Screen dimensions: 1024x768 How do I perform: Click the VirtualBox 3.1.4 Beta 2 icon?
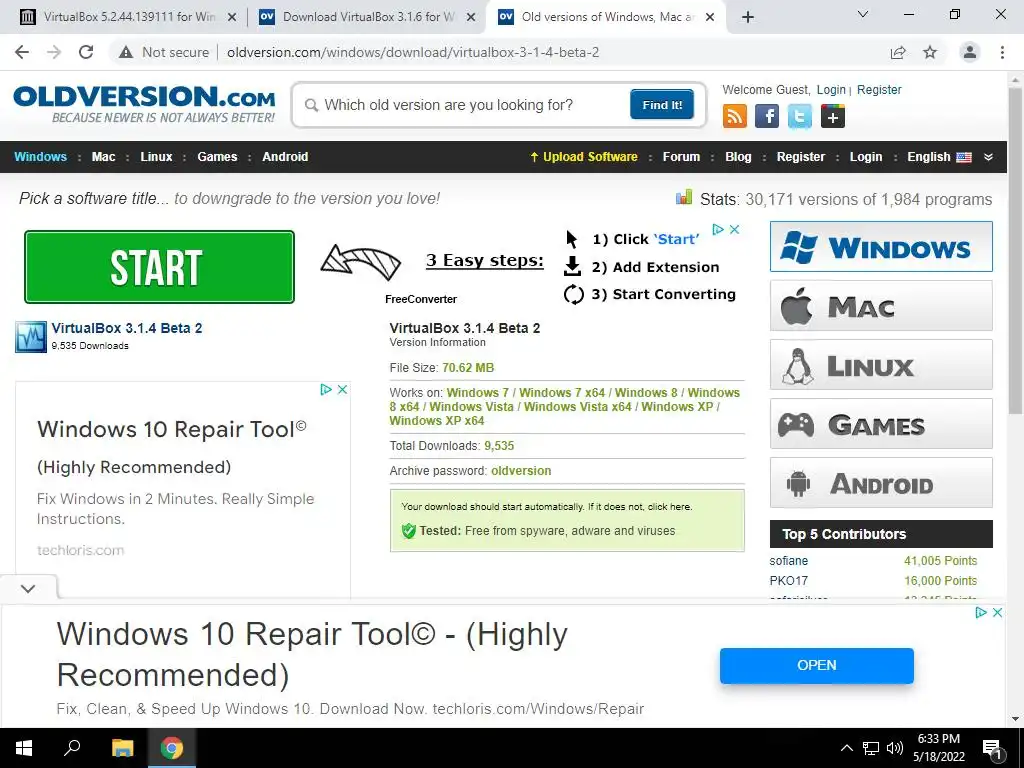31,336
